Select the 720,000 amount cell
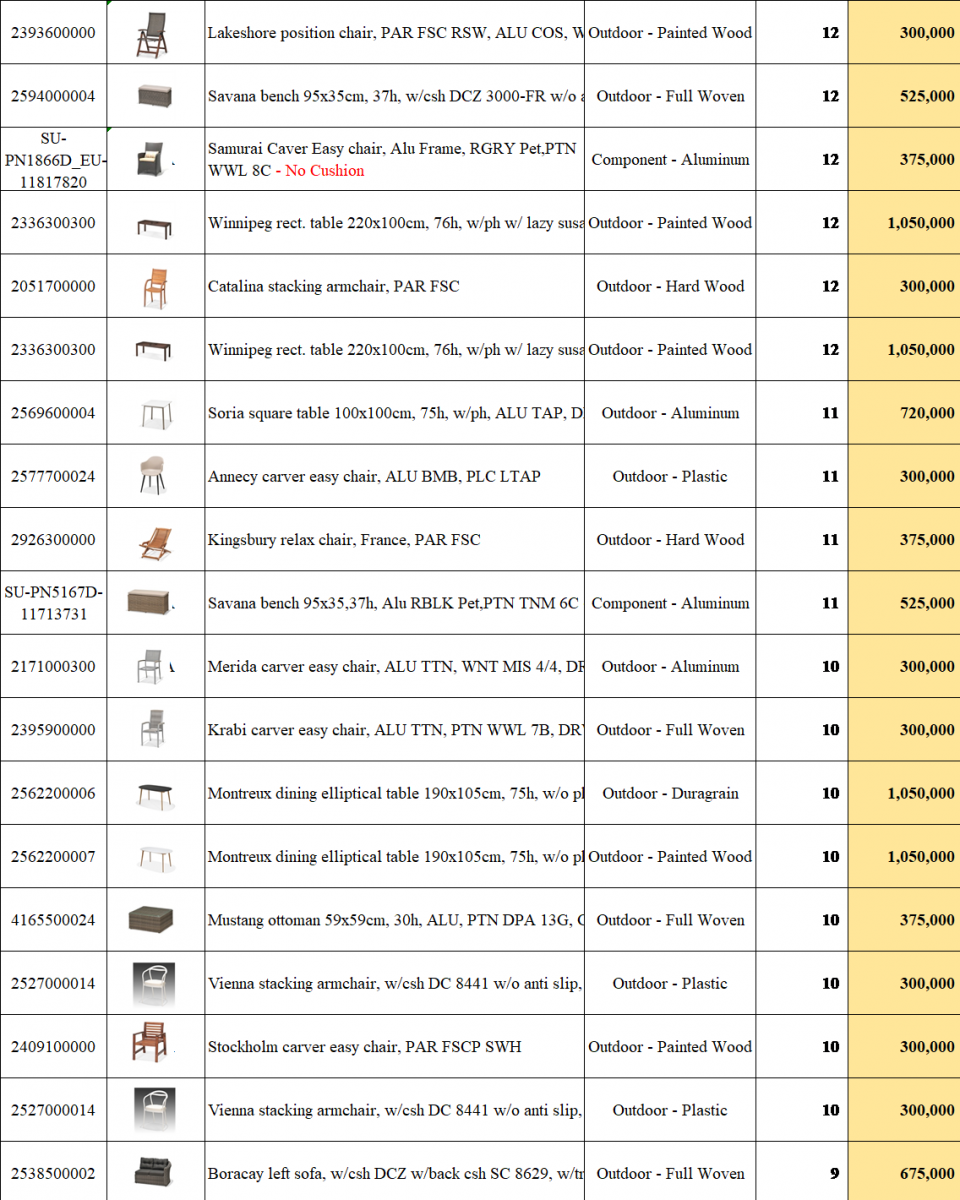Viewport: 960px width, 1200px height. [x=904, y=413]
